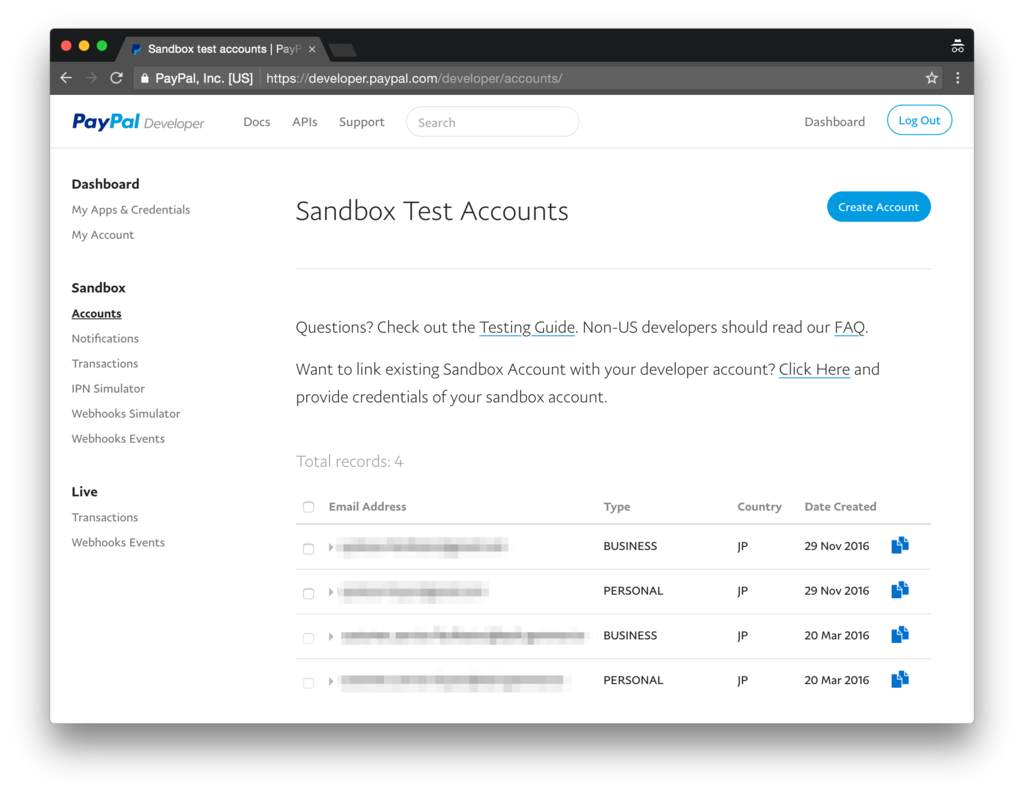Click copy icon for 29 Nov 2016 BUSINESS account
The height and width of the screenshot is (795, 1024).
pyautogui.click(x=899, y=545)
